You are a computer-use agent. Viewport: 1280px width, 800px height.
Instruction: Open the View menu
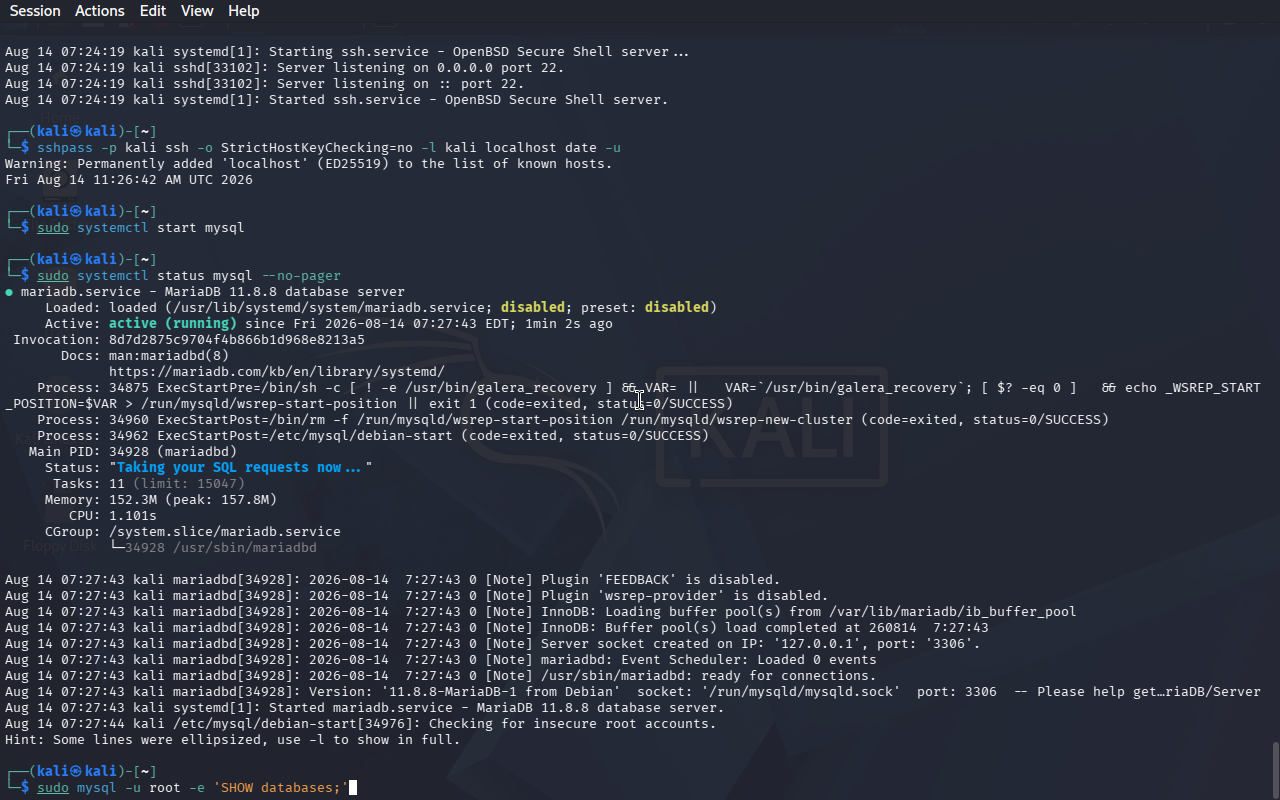tap(197, 11)
